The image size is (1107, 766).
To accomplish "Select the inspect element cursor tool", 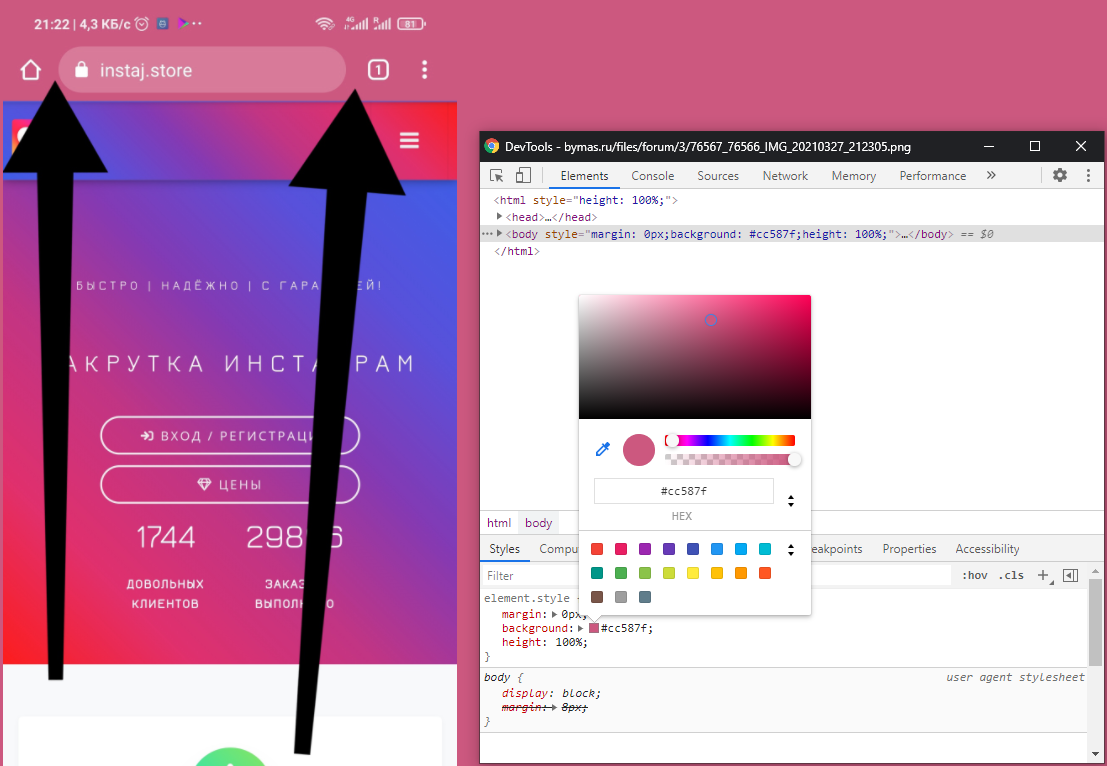I will pos(496,176).
